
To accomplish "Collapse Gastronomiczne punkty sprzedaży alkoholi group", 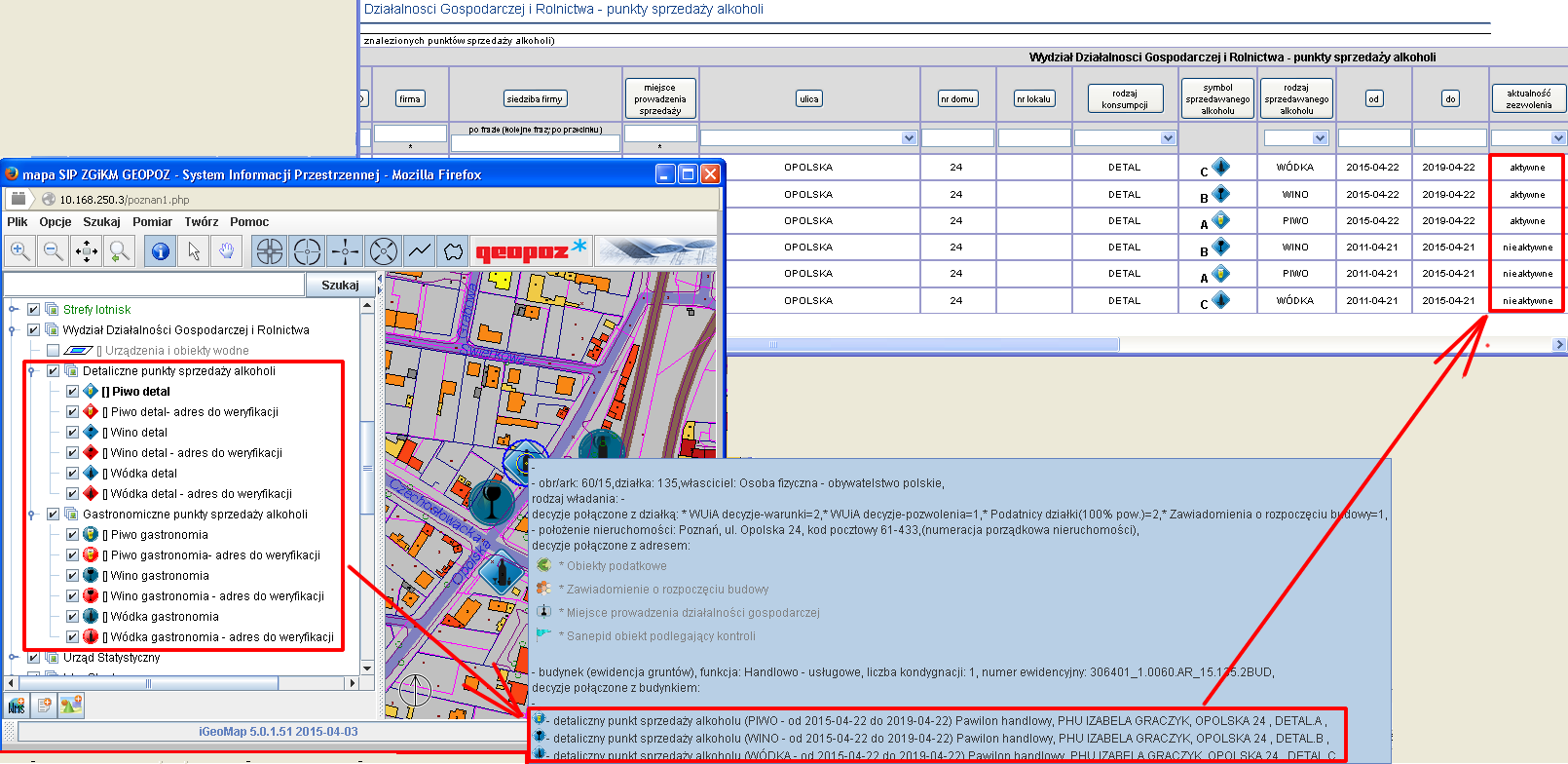I will pyautogui.click(x=33, y=514).
